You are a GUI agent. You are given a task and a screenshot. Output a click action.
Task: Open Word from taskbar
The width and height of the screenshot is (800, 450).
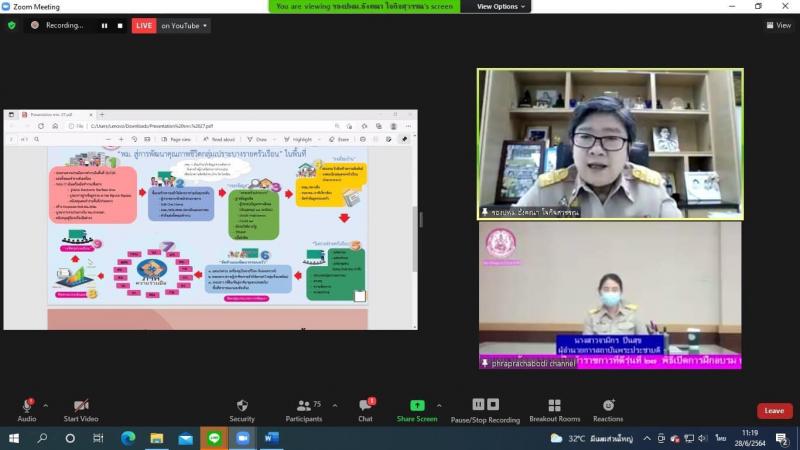[271, 438]
